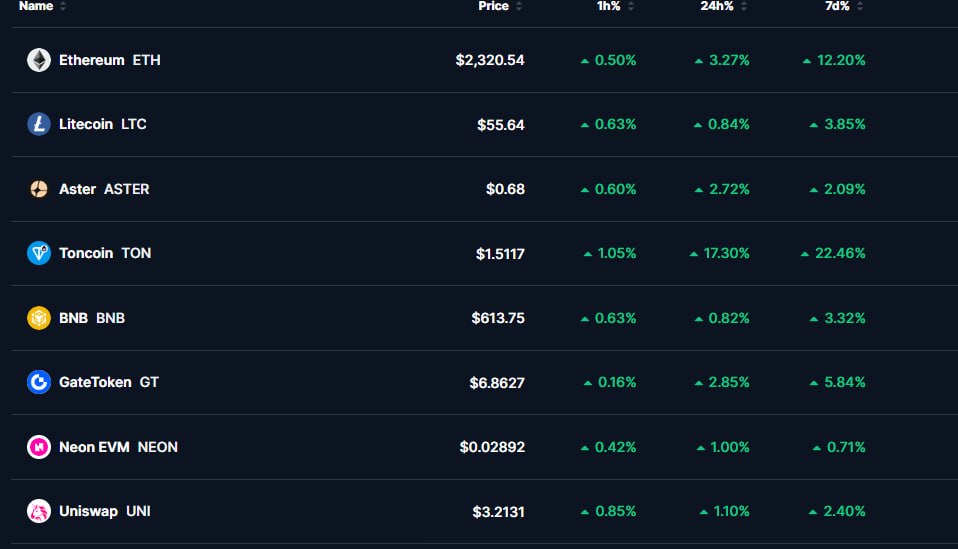The height and width of the screenshot is (549, 958).
Task: Click the Ethereum coin logo icon
Action: (39, 60)
